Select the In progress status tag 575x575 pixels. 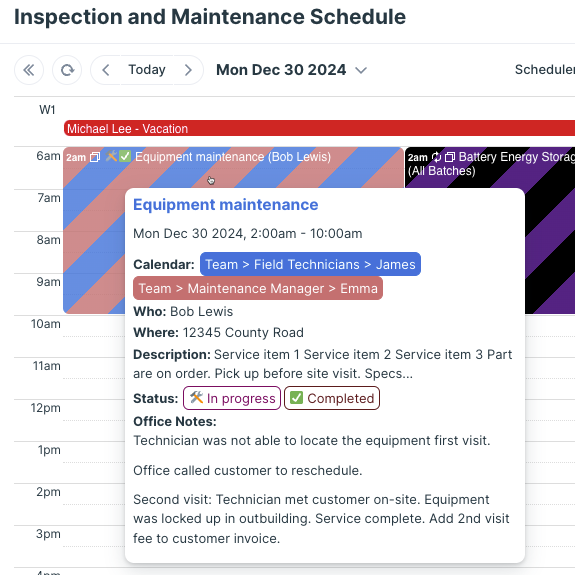pyautogui.click(x=232, y=398)
